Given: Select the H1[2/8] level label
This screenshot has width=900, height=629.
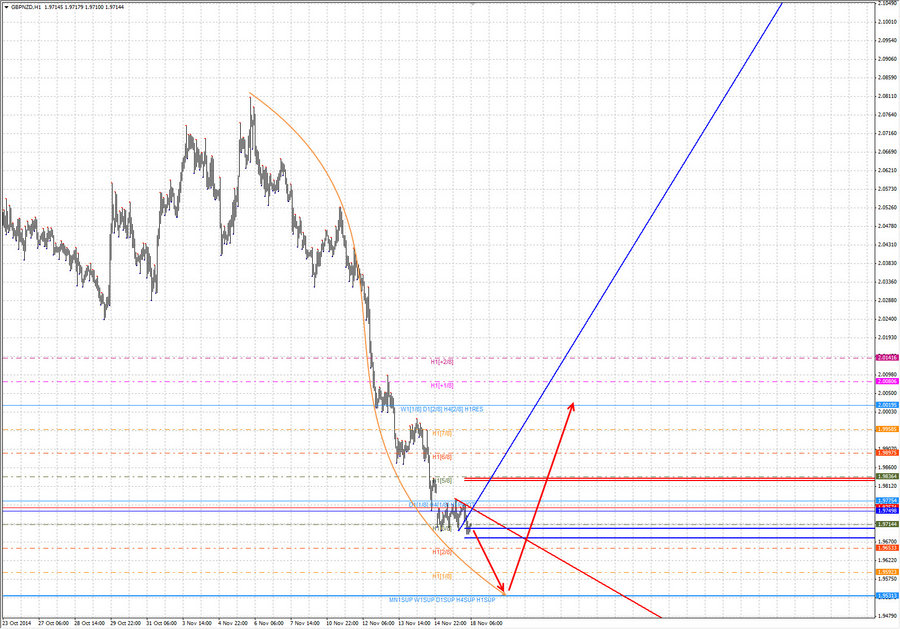Looking at the screenshot, I should click(x=442, y=552).
